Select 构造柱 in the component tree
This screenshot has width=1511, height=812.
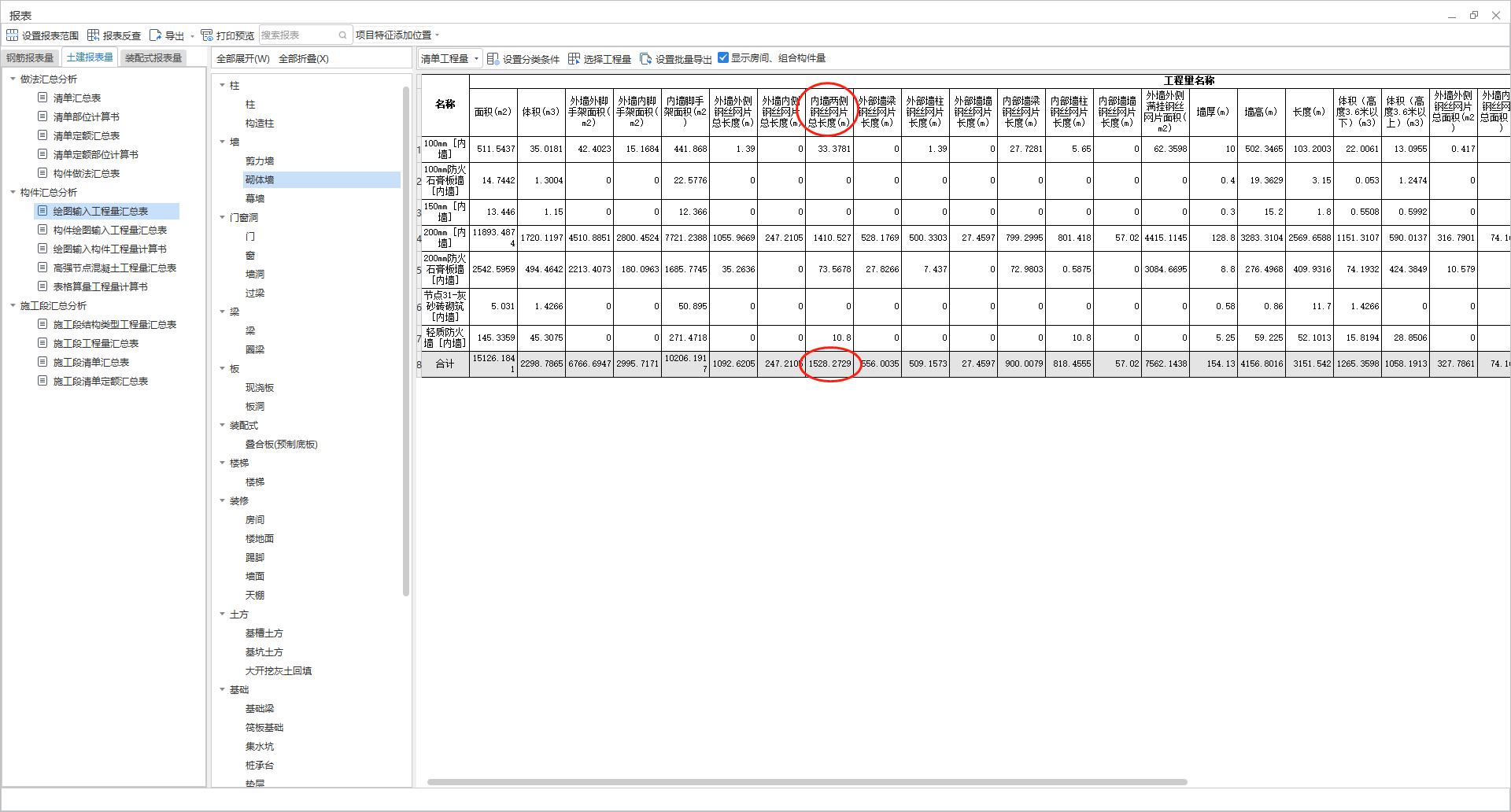pyautogui.click(x=260, y=123)
